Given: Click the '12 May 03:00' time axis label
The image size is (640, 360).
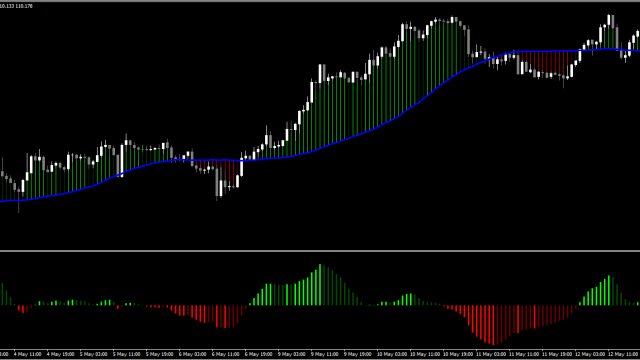Looking at the screenshot, I should 590,354.
